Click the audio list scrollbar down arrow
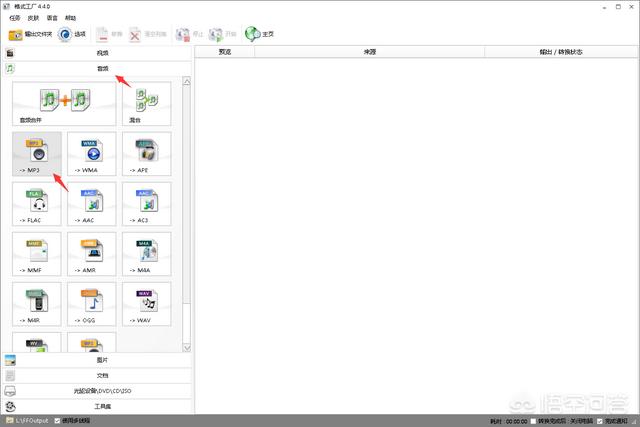The image size is (640, 427). pos(186,347)
